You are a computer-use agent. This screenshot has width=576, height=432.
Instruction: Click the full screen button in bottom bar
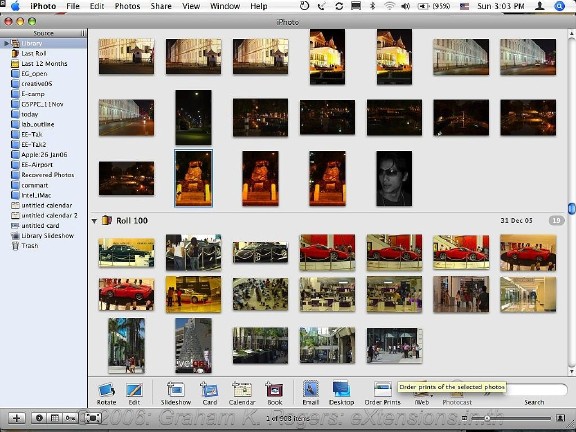tap(93, 418)
